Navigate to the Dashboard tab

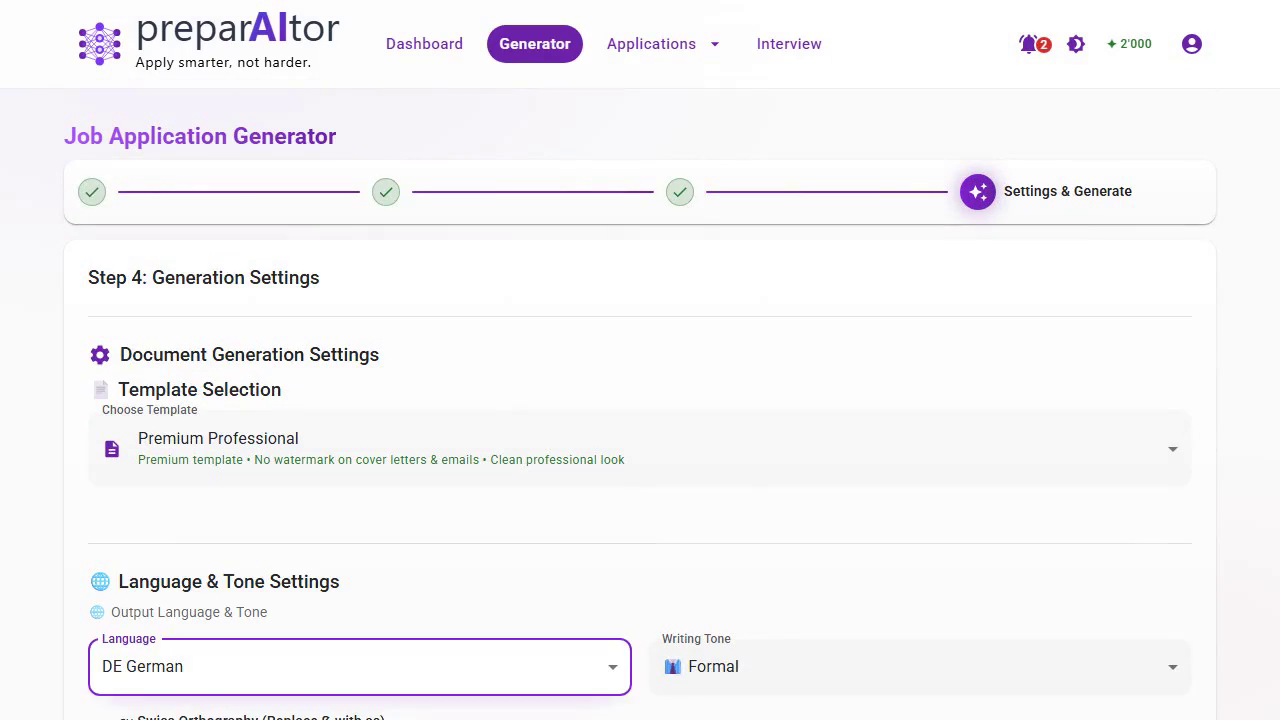tap(424, 44)
